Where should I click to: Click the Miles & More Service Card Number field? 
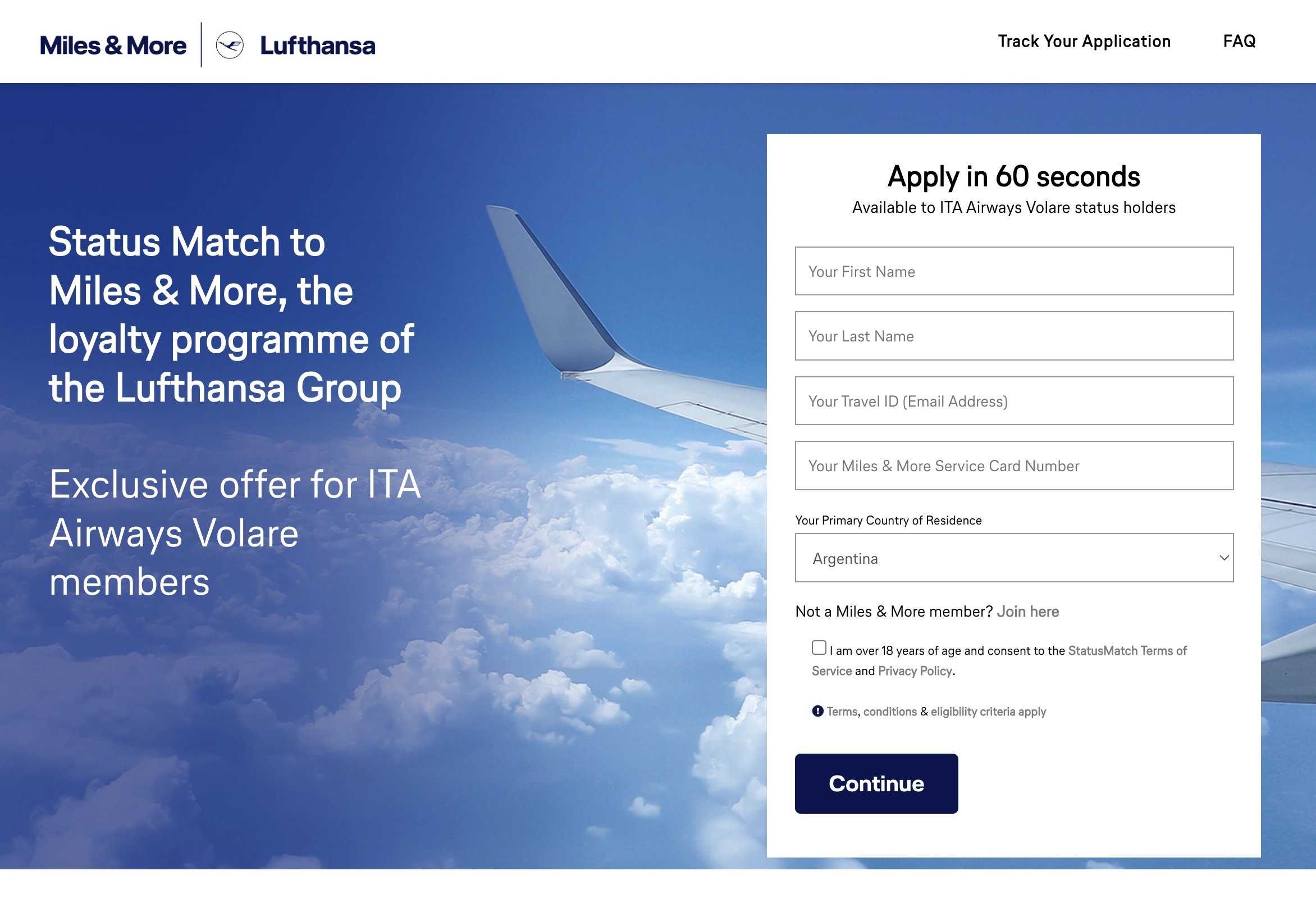pos(1013,466)
